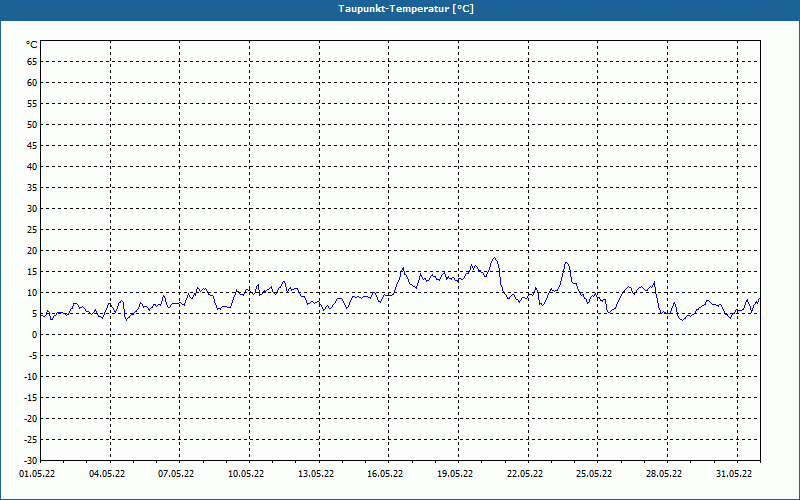Screen dimensions: 800x500
Task: Click the date label '07.05.22'
Action: [176, 474]
